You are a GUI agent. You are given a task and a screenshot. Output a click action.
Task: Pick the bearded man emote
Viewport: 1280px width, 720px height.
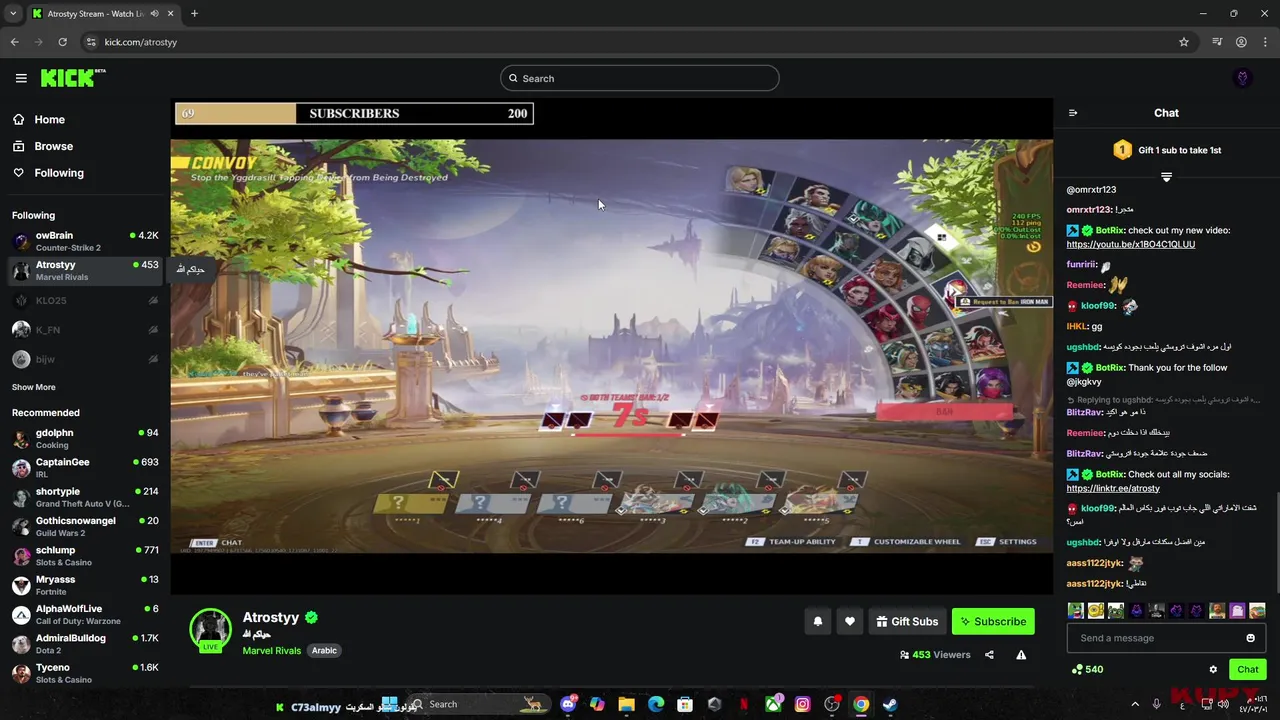(1217, 610)
